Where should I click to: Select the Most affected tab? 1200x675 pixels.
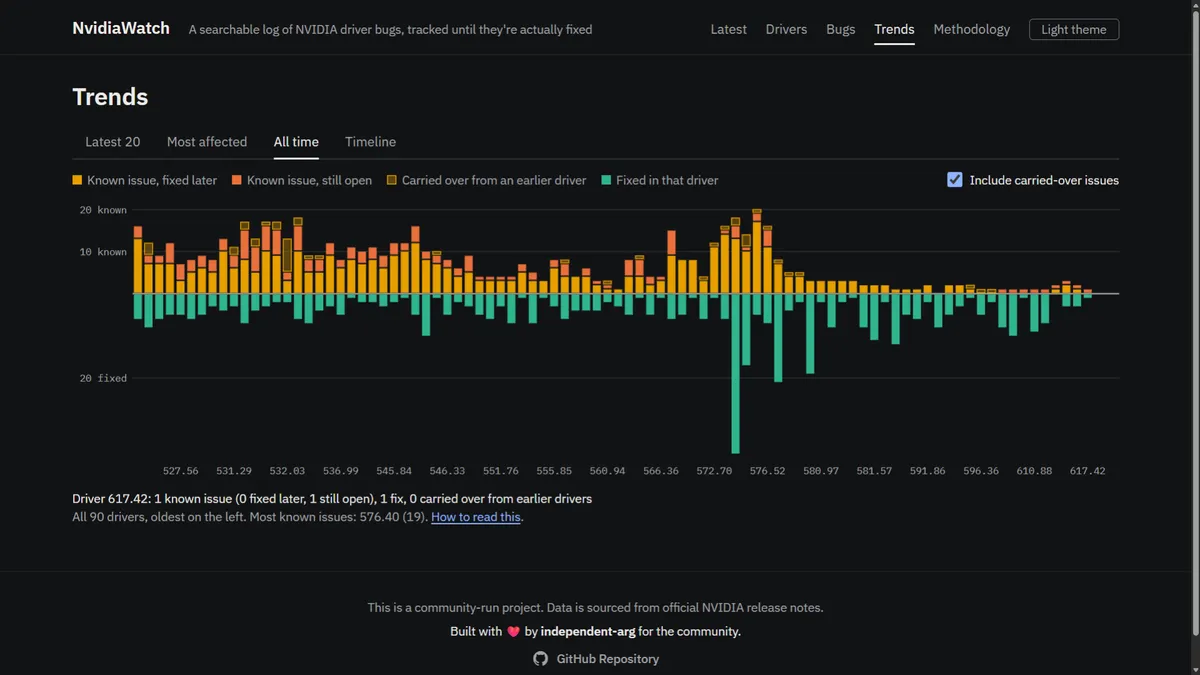coord(207,142)
